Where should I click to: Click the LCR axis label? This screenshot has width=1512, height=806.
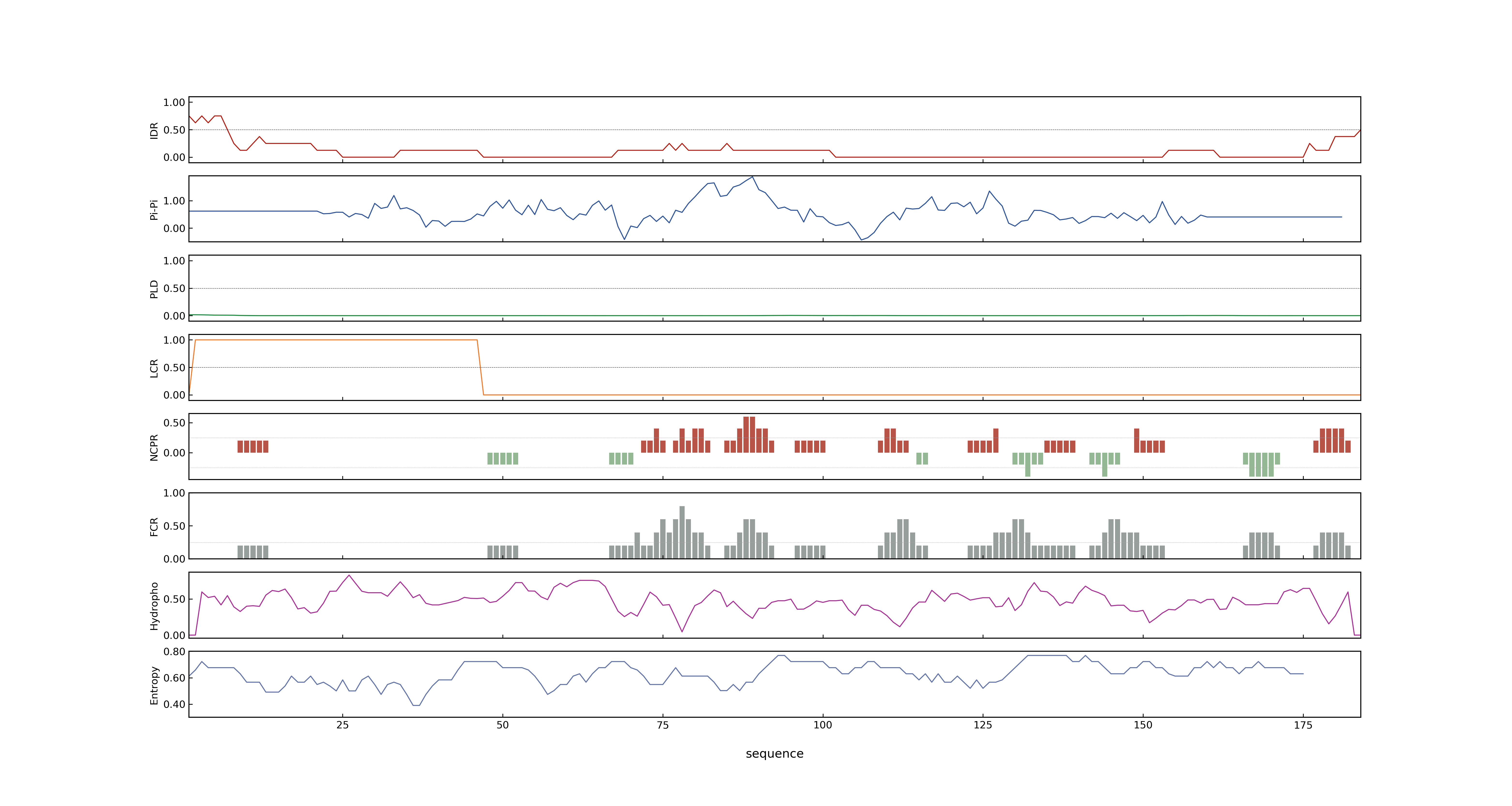tap(154, 368)
